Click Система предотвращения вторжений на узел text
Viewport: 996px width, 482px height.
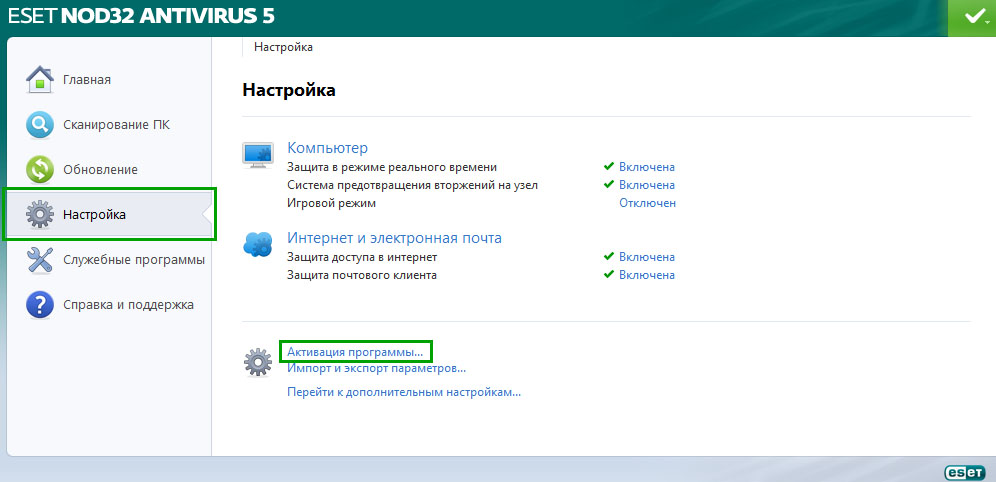click(412, 185)
